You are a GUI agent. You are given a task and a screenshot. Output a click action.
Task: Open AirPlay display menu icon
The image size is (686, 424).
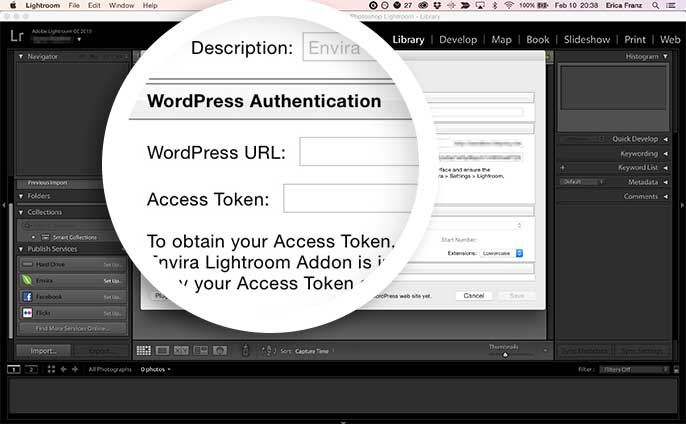point(480,5)
